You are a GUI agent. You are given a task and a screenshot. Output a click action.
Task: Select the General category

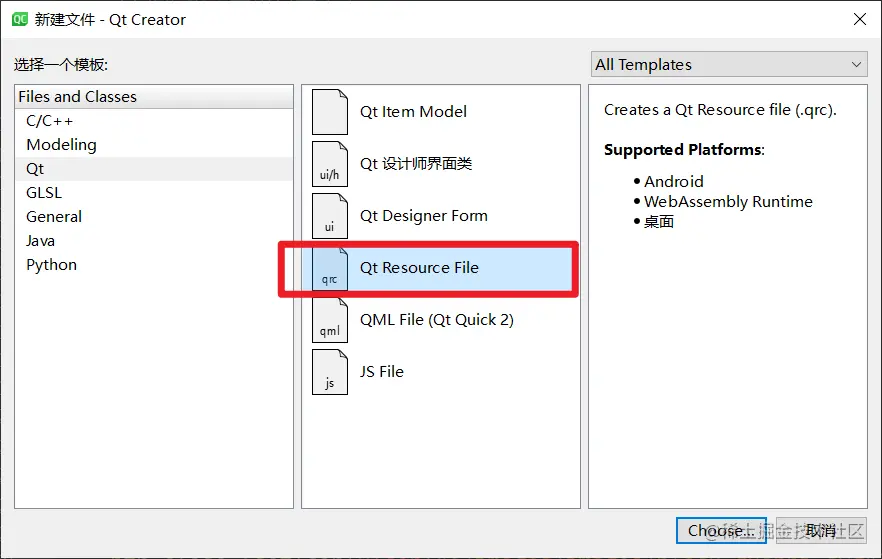click(154, 217)
